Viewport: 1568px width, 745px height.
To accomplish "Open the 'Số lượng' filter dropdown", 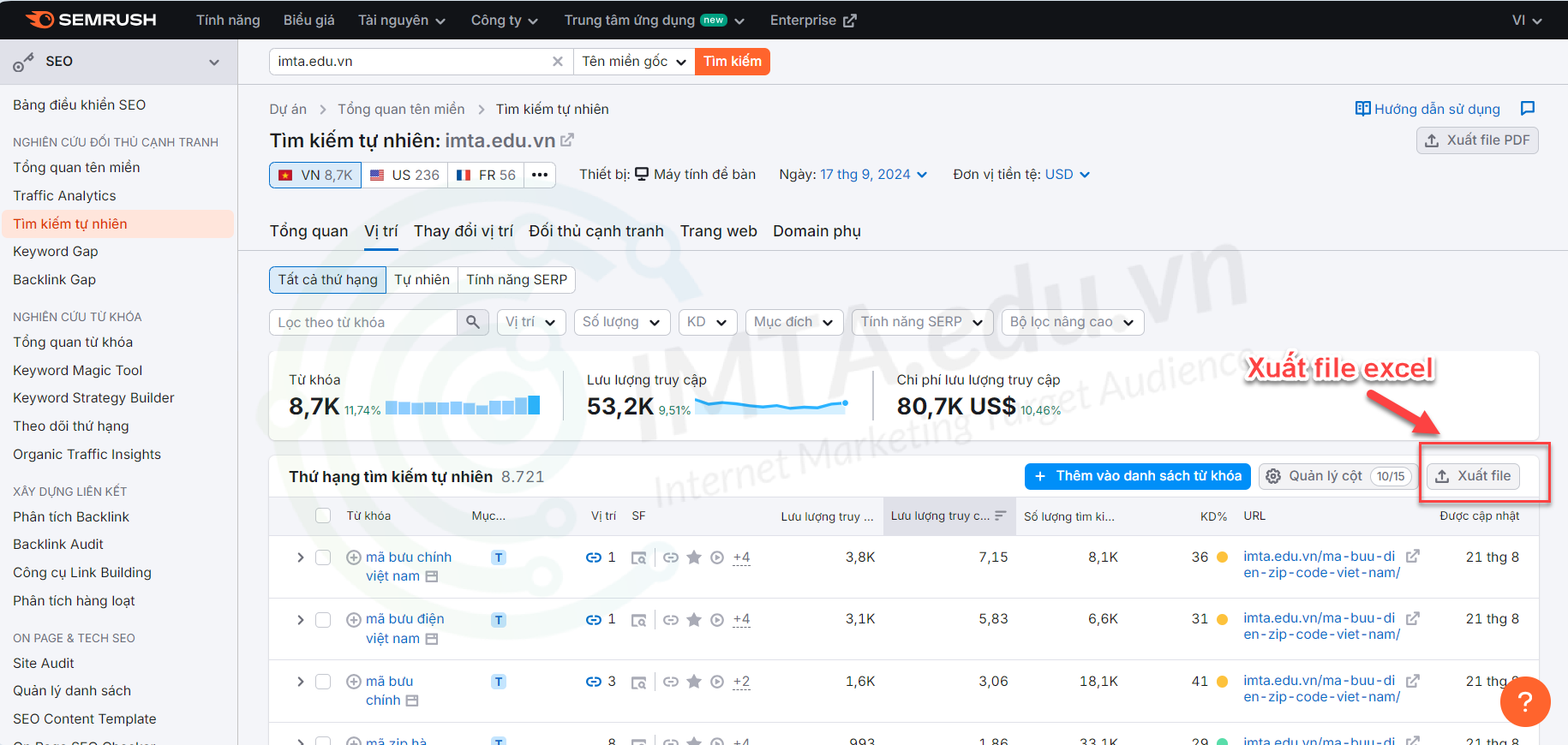I will pos(622,322).
